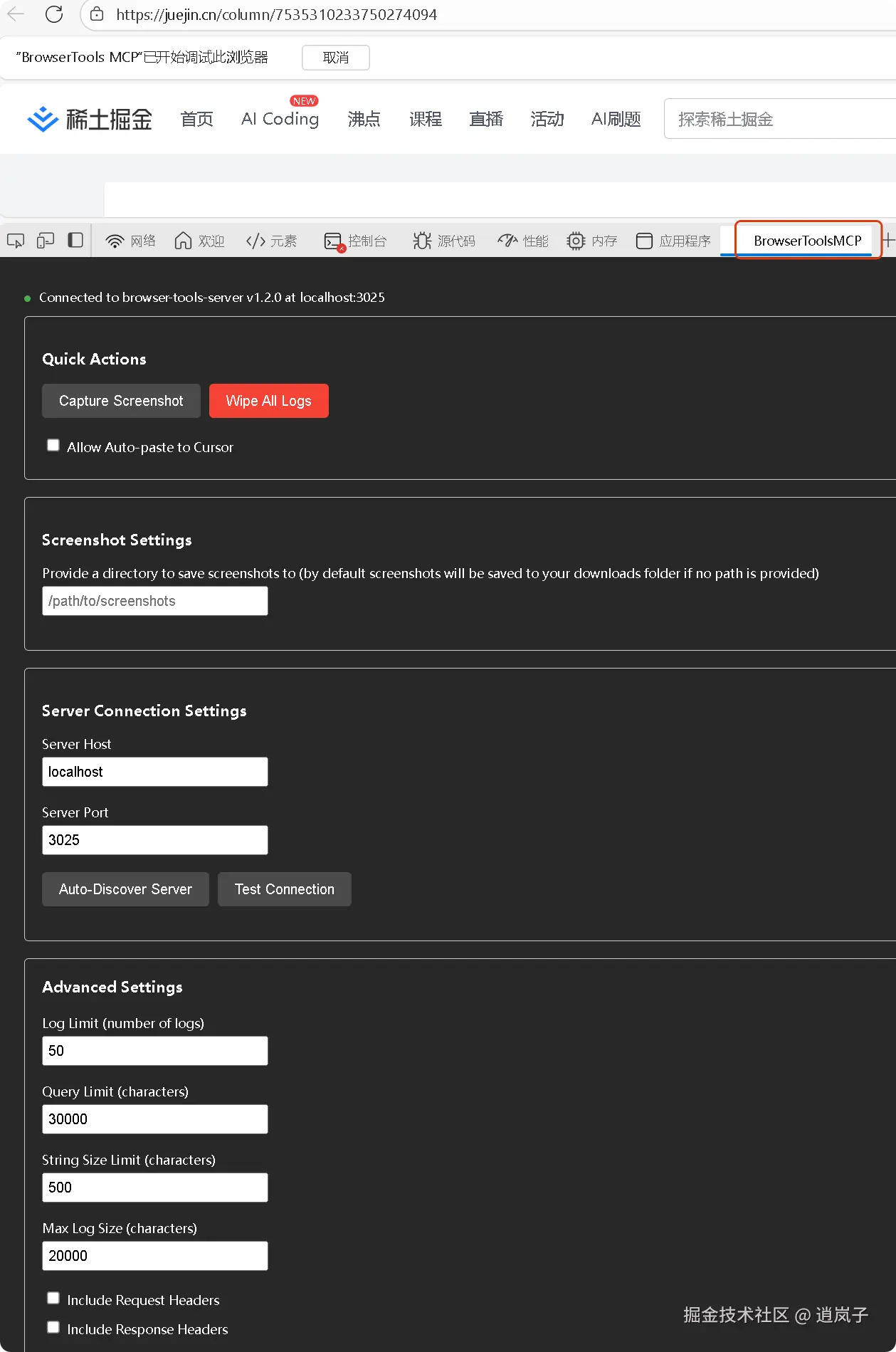Switch to the 控制台 DevTools tab
The height and width of the screenshot is (1352, 896).
click(x=355, y=241)
